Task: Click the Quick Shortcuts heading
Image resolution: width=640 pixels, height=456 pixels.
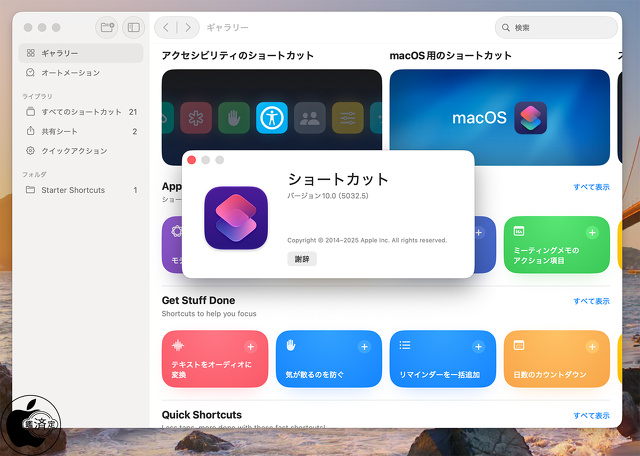Action: [x=202, y=415]
